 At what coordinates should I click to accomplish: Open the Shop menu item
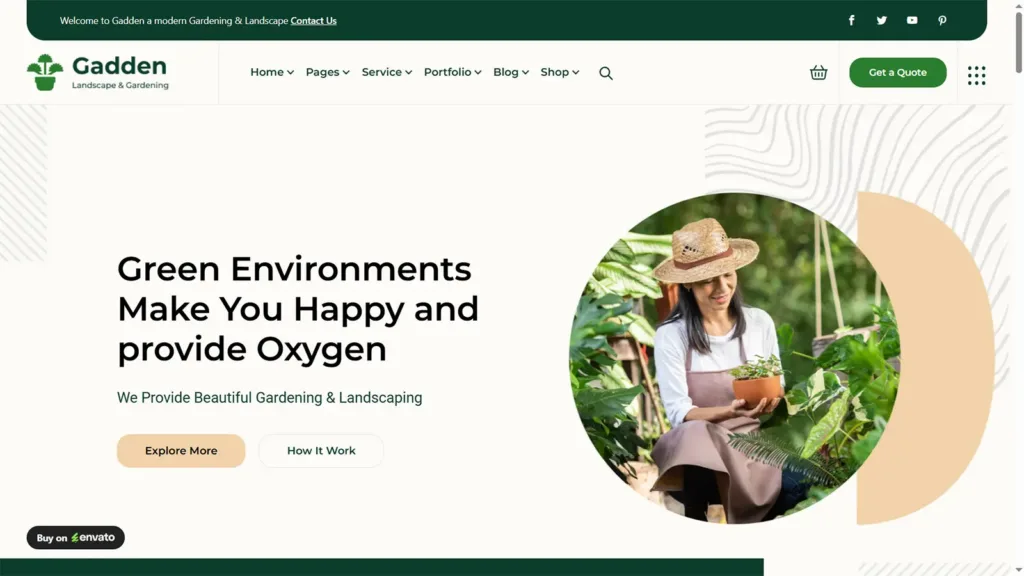[x=554, y=72]
